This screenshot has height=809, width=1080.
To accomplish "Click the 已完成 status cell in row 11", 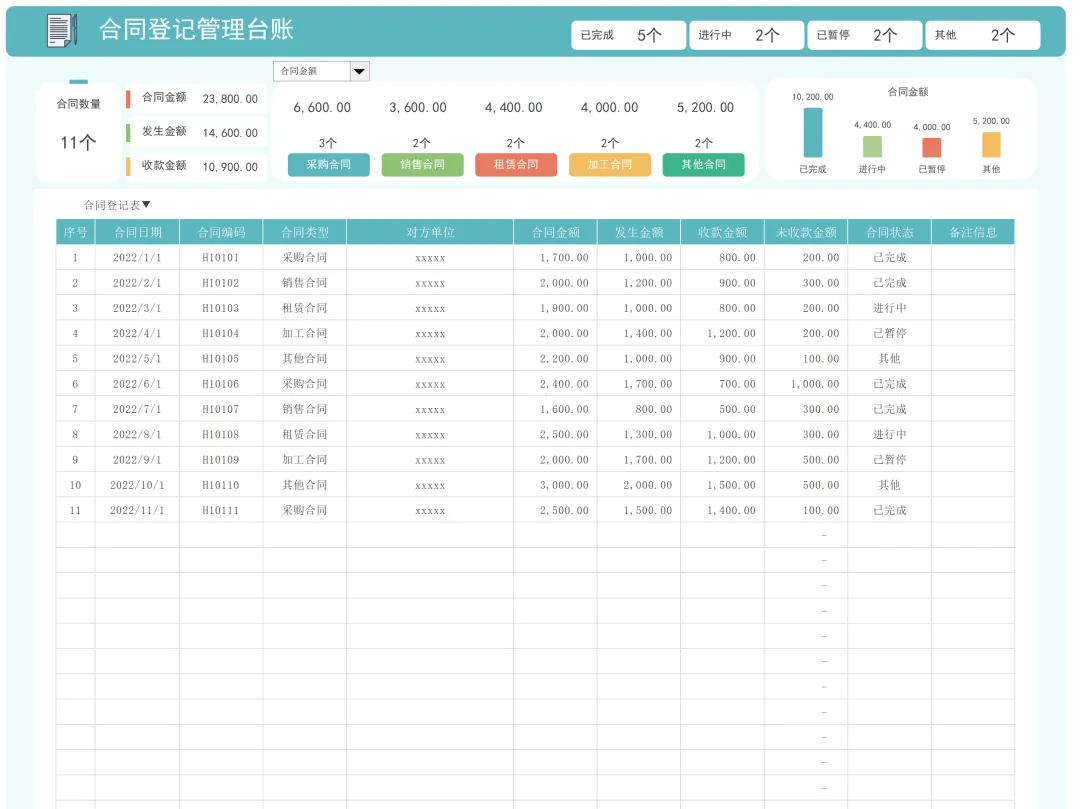I will [890, 510].
